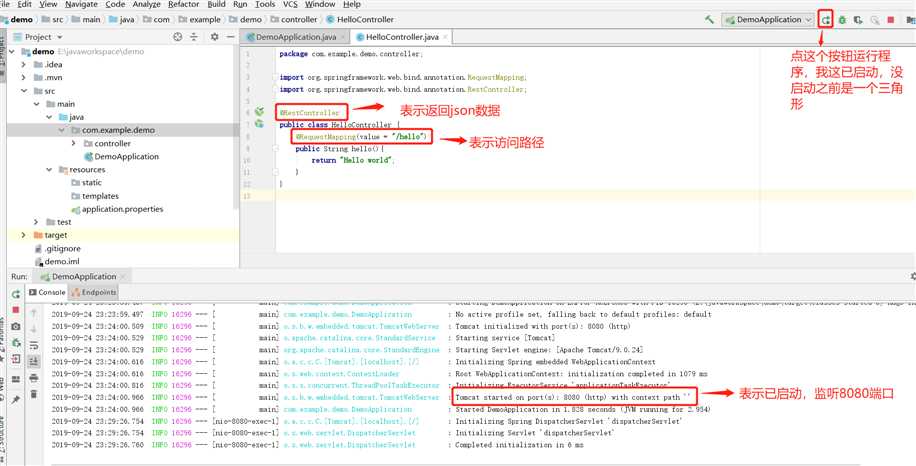The width and height of the screenshot is (916, 466).
Task: Click the HelloController breadcrumb
Action: click(360, 19)
